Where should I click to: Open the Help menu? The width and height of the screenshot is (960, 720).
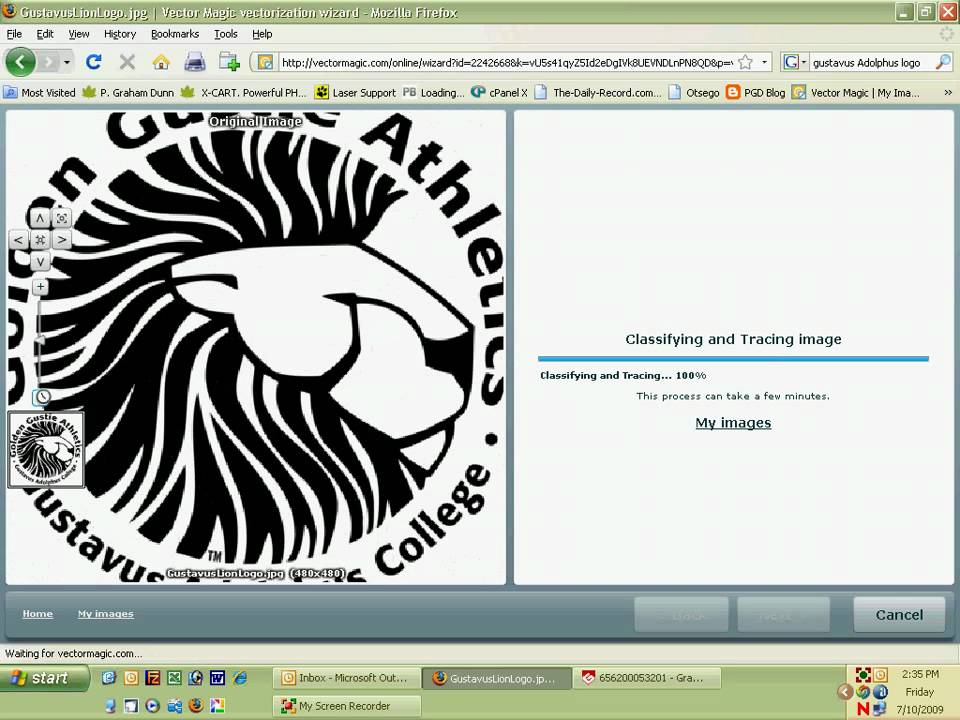coord(262,34)
